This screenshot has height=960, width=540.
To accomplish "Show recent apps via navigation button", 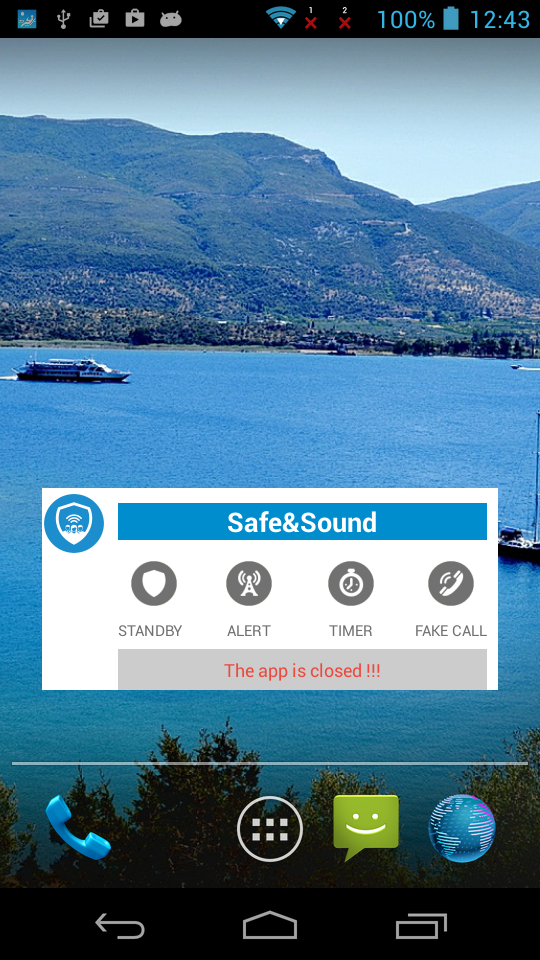I will point(421,925).
